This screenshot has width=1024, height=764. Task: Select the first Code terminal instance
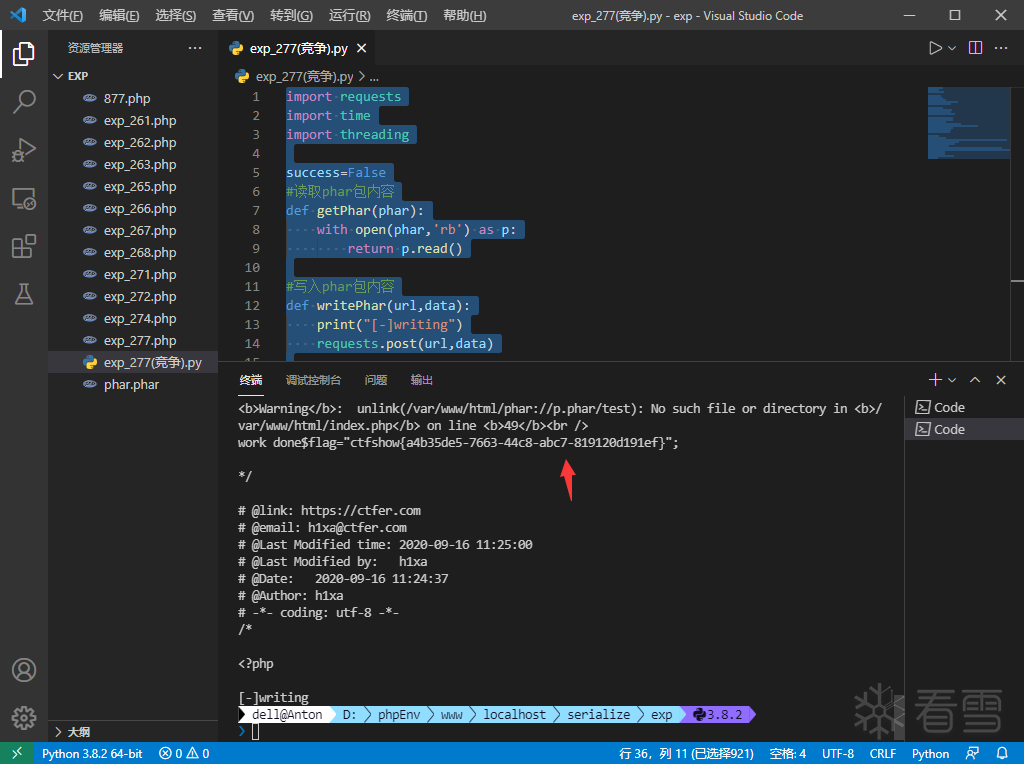click(964, 407)
